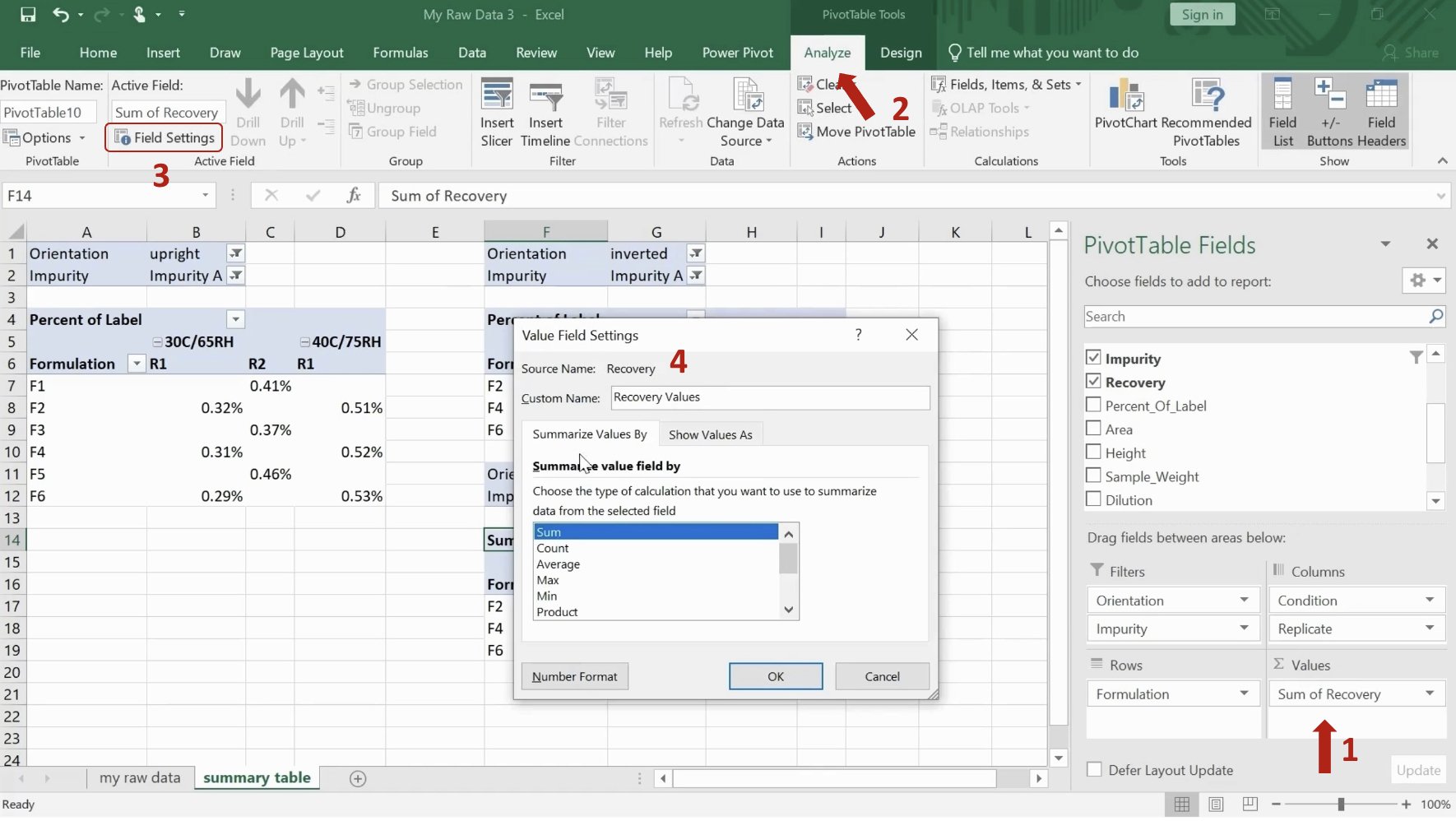Open the 'my raw data' sheet tab

(x=140, y=777)
